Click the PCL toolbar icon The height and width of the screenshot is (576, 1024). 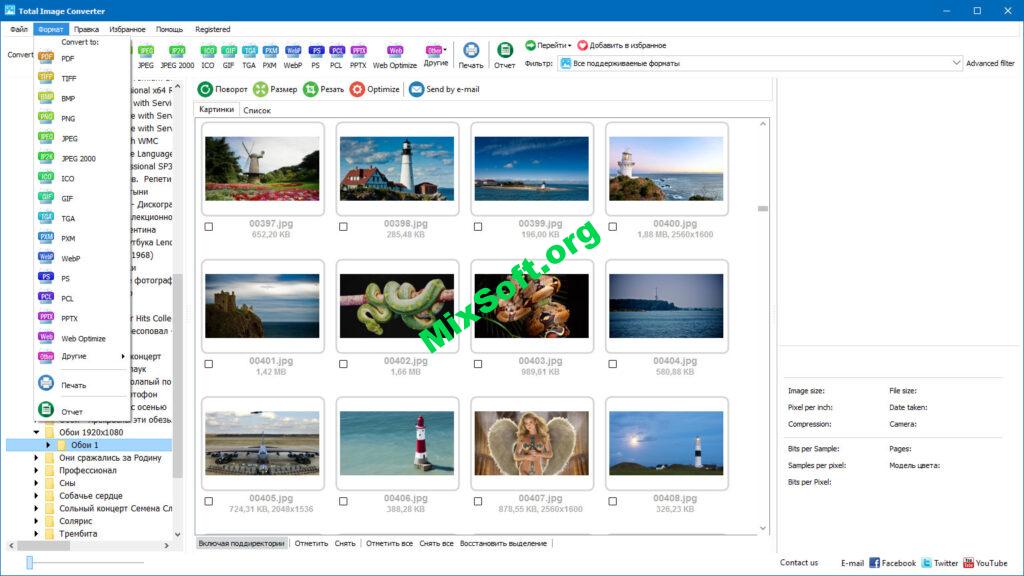pos(336,57)
